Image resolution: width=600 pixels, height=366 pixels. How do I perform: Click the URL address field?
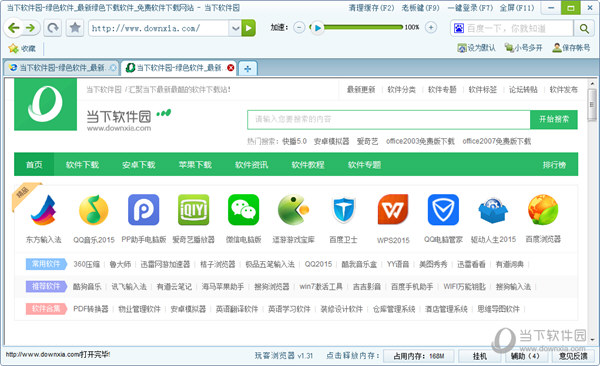[159, 28]
